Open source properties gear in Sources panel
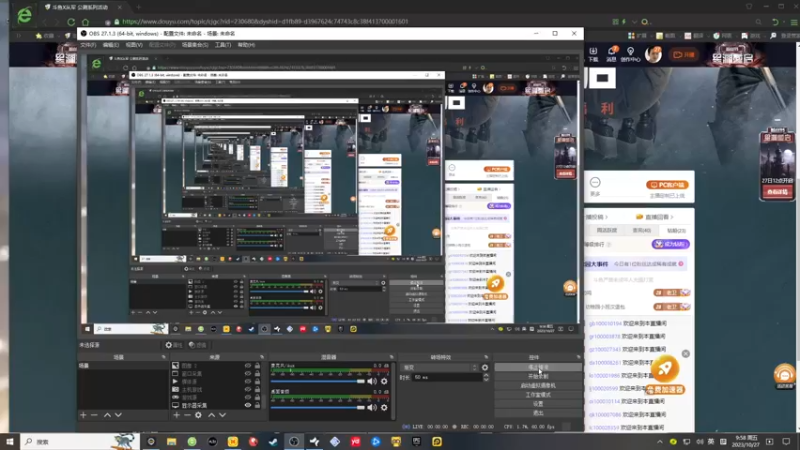 pos(198,415)
